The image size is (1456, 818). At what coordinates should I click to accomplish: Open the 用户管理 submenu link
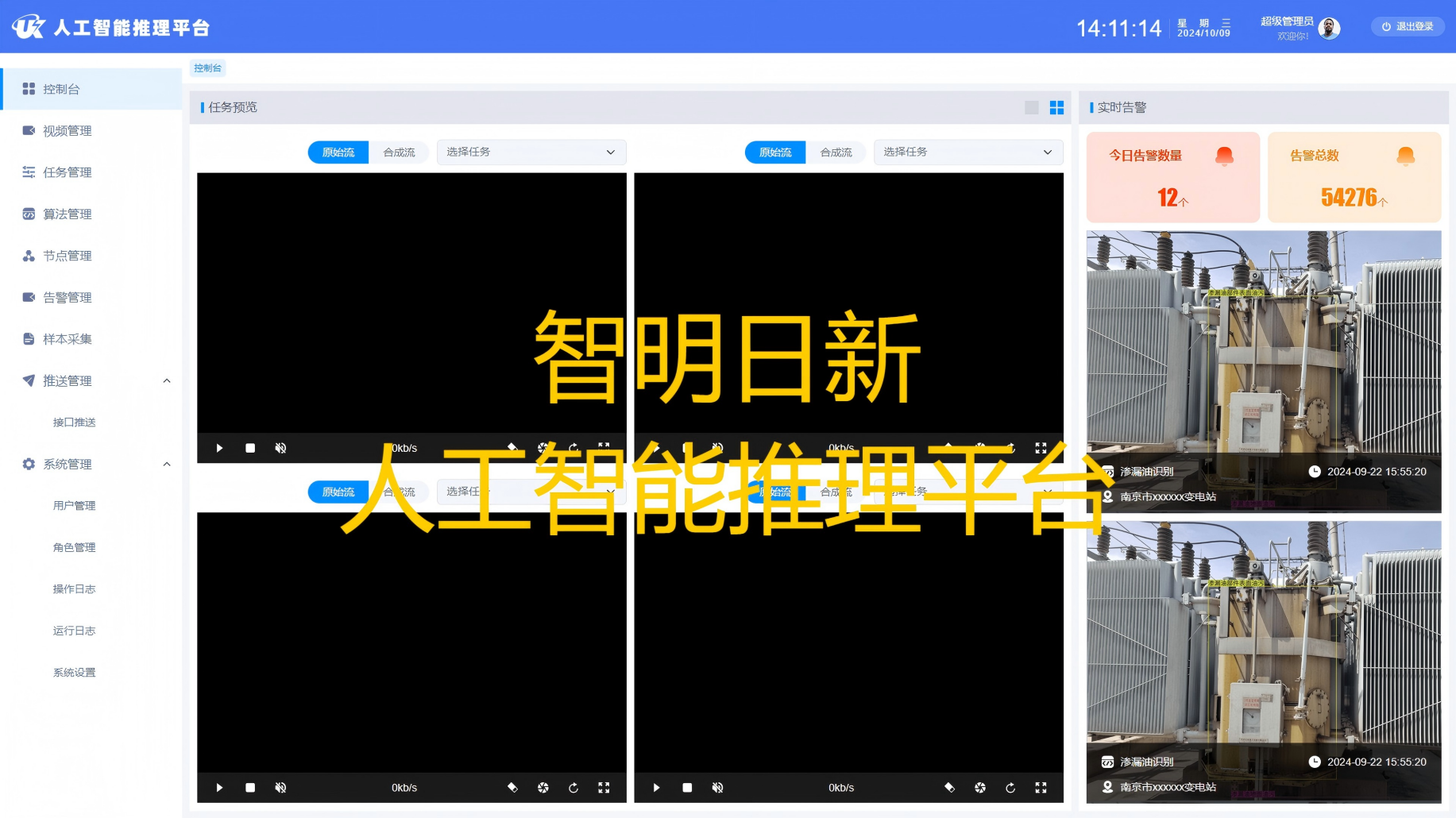pos(74,506)
